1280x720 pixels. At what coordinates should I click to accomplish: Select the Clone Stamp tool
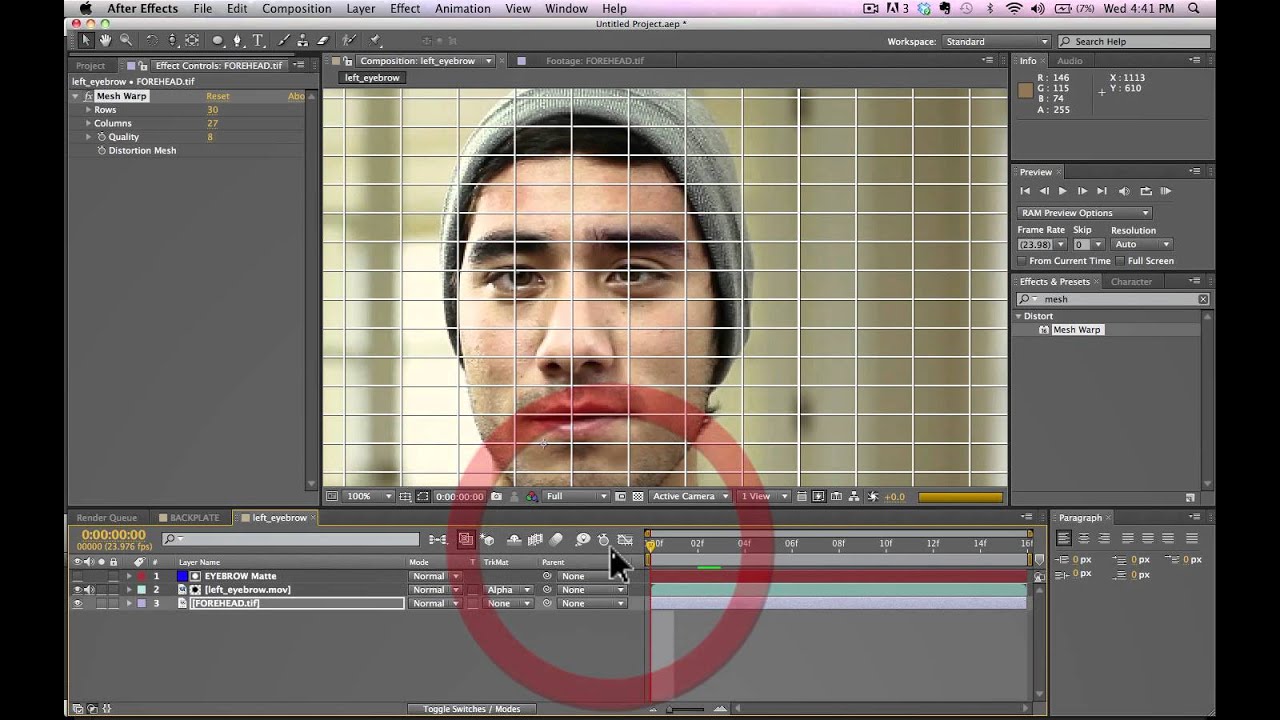pyautogui.click(x=303, y=41)
